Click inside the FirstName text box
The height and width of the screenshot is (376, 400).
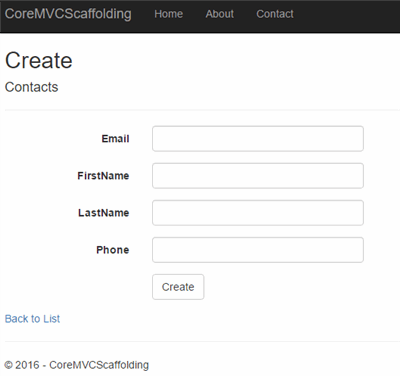(258, 176)
